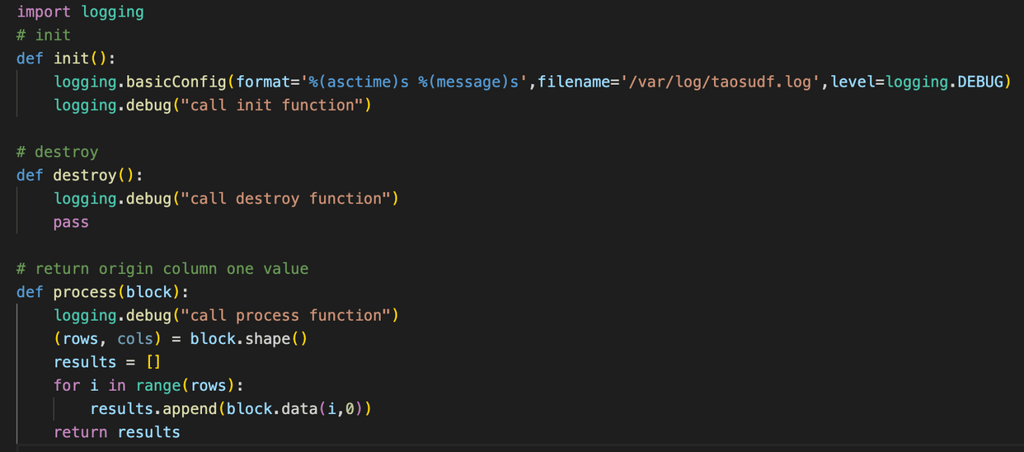Click the destroy function name in its definition
This screenshot has height=452, width=1024.
click(x=89, y=175)
